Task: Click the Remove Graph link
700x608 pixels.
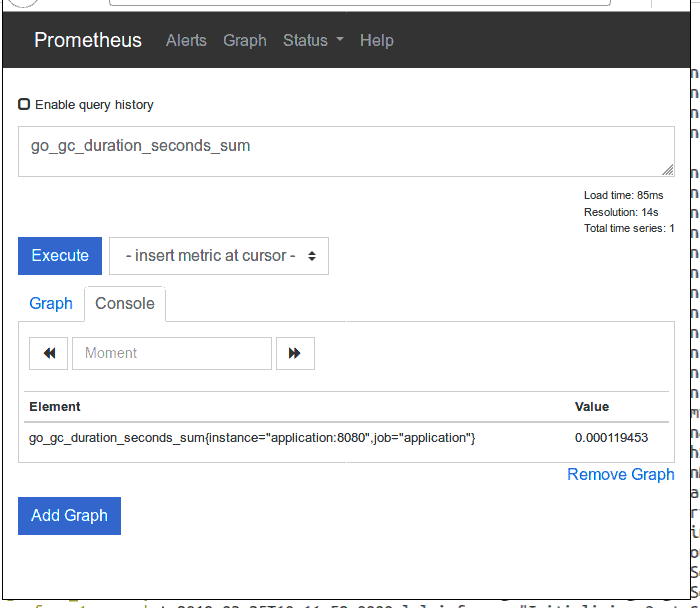Action: (620, 474)
